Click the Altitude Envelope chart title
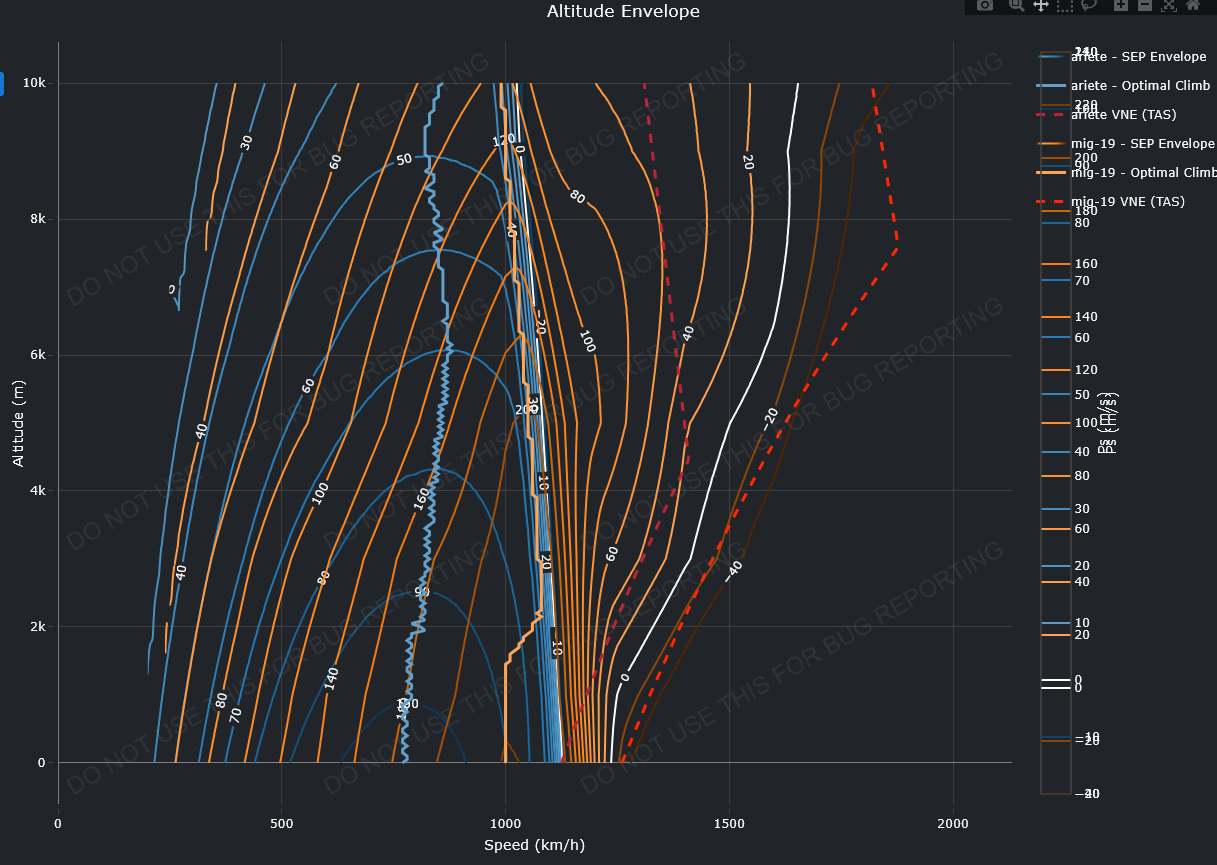1217x865 pixels. click(622, 12)
